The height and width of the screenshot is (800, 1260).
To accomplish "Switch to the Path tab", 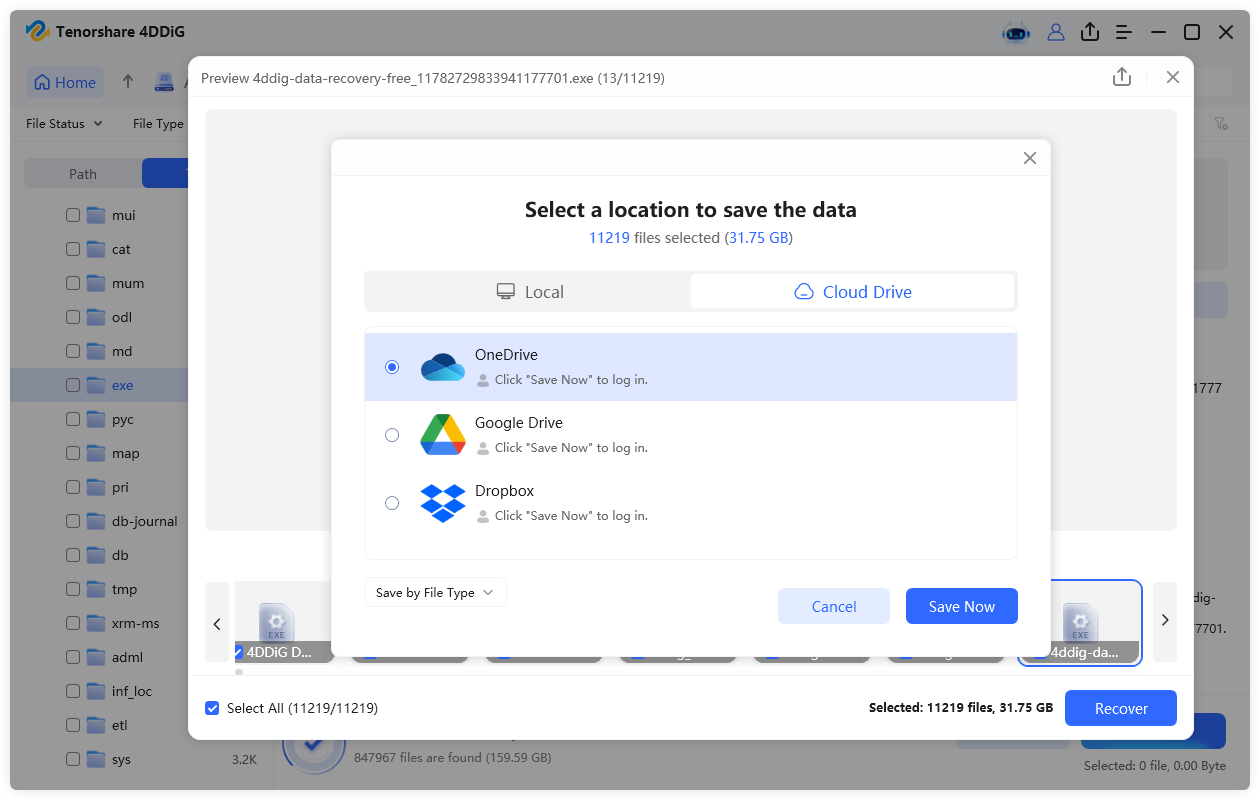I will pos(83,174).
